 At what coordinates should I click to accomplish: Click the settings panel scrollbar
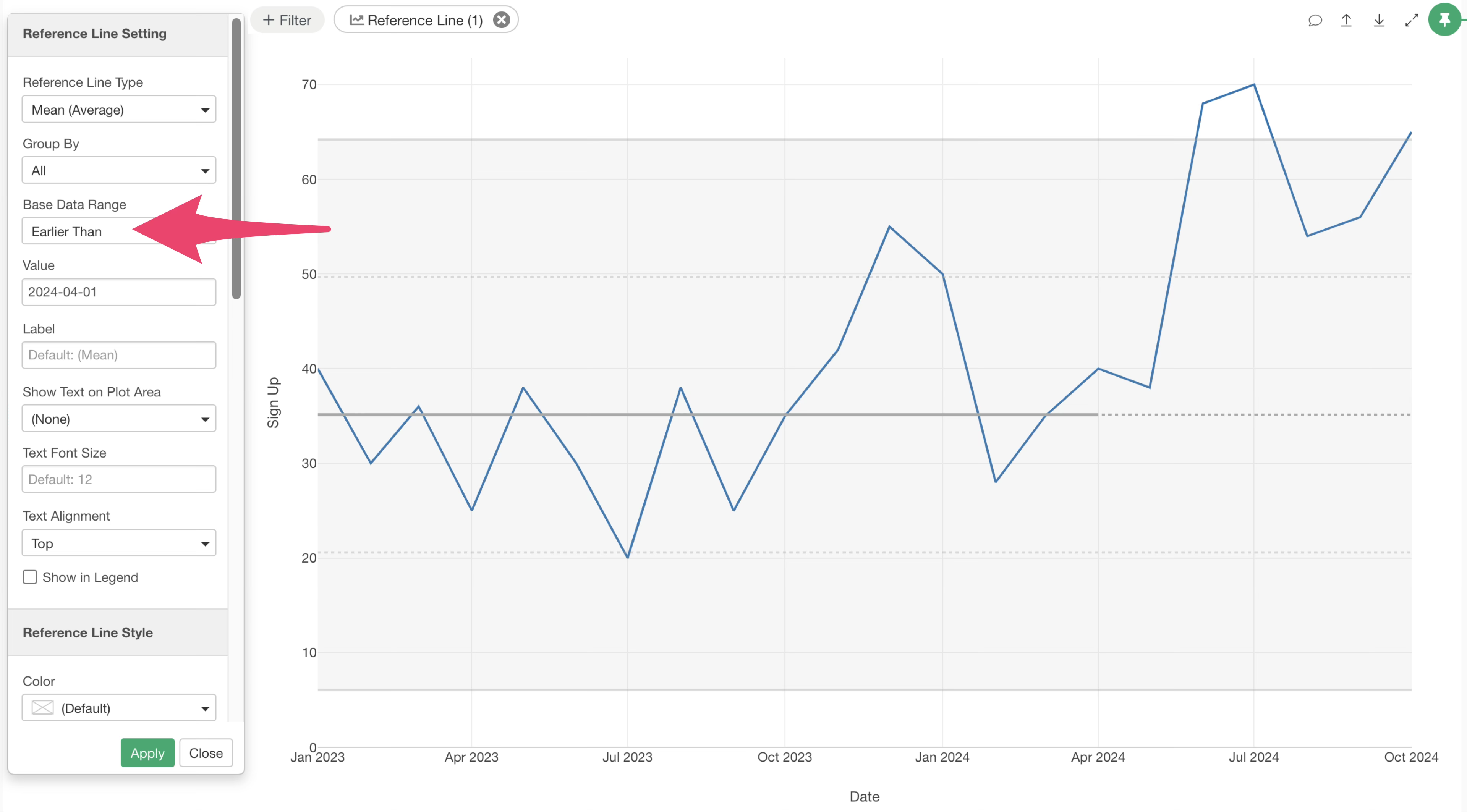click(236, 159)
